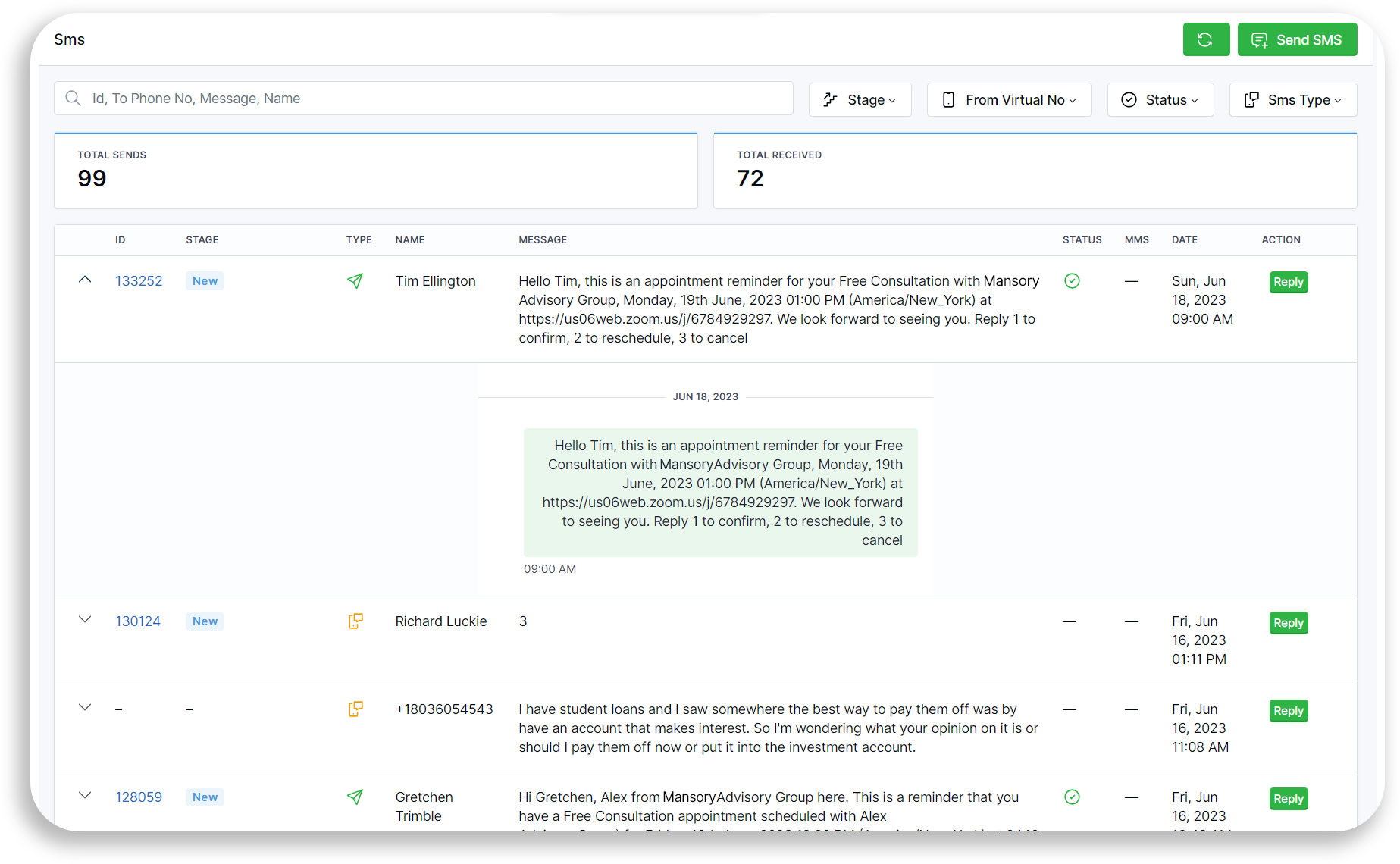Click the Sms Type filter icon
Image resolution: width=1400 pixels, height=864 pixels.
pyautogui.click(x=1251, y=99)
